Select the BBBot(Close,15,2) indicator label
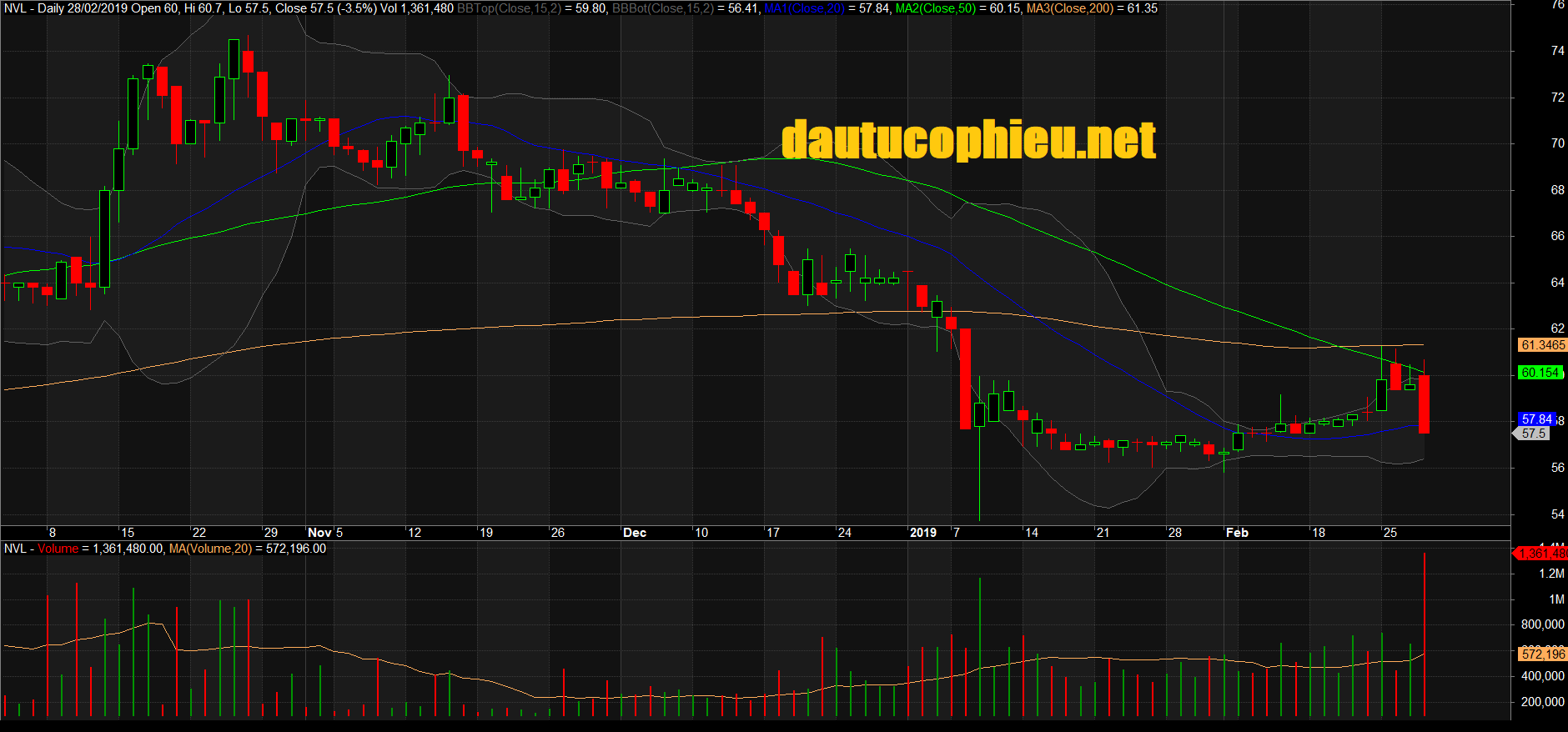1568x732 pixels. click(x=662, y=8)
